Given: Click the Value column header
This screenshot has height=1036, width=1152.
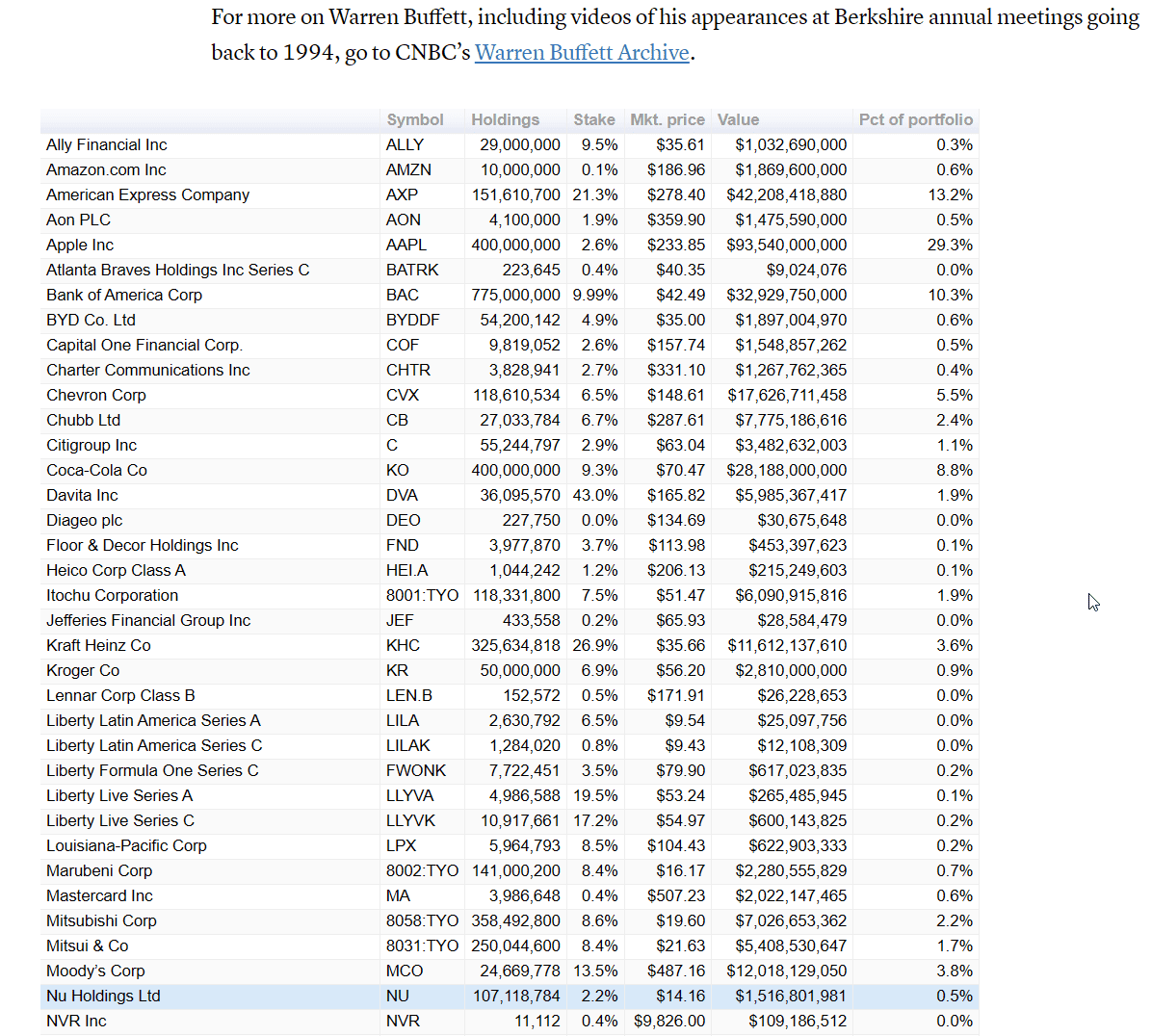Looking at the screenshot, I should (x=739, y=119).
